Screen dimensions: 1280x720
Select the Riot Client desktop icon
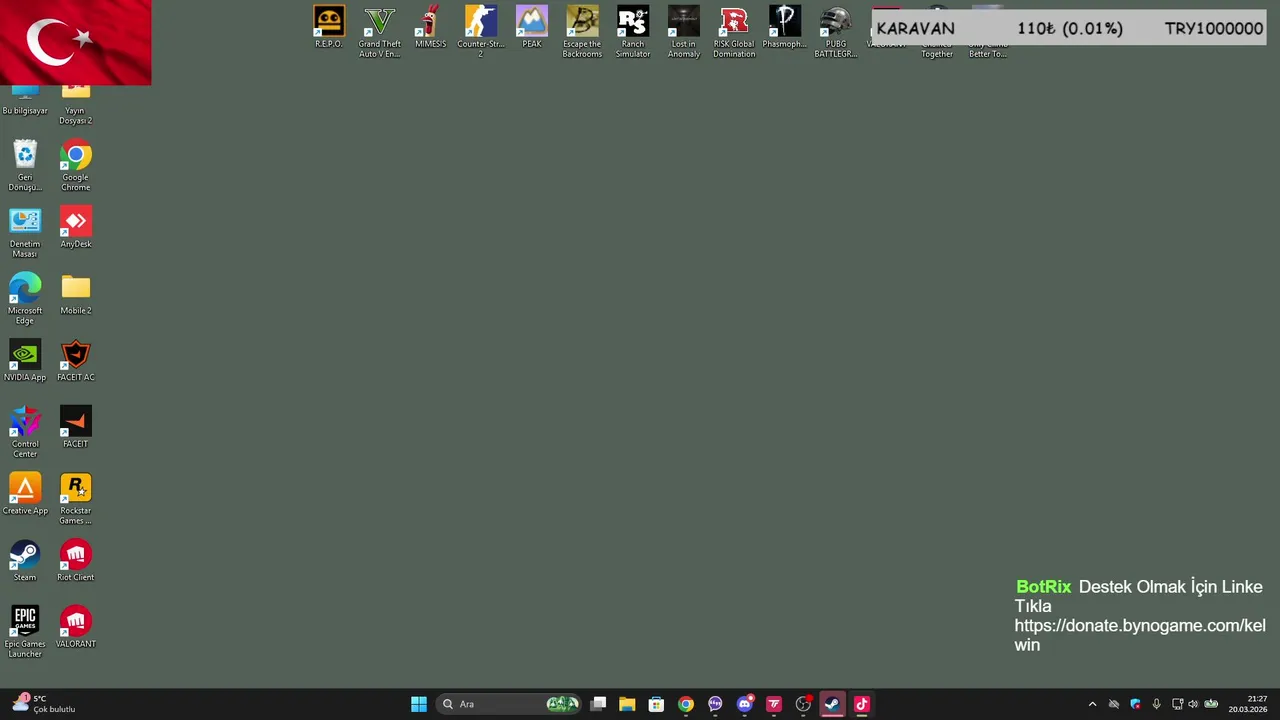click(75, 562)
